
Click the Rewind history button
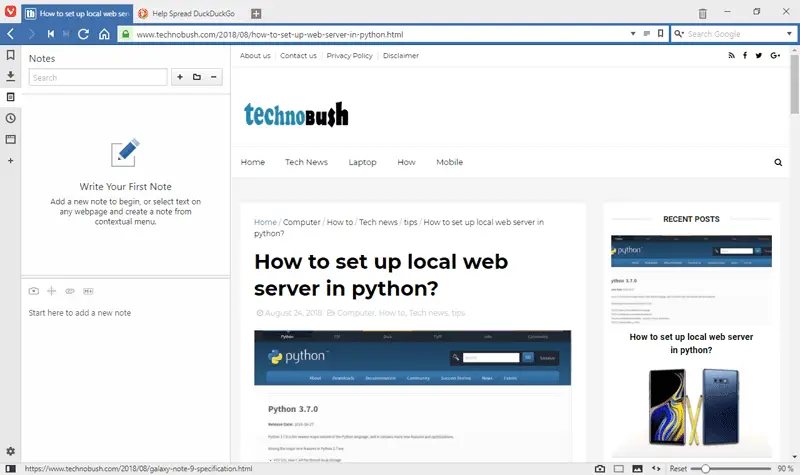point(51,34)
